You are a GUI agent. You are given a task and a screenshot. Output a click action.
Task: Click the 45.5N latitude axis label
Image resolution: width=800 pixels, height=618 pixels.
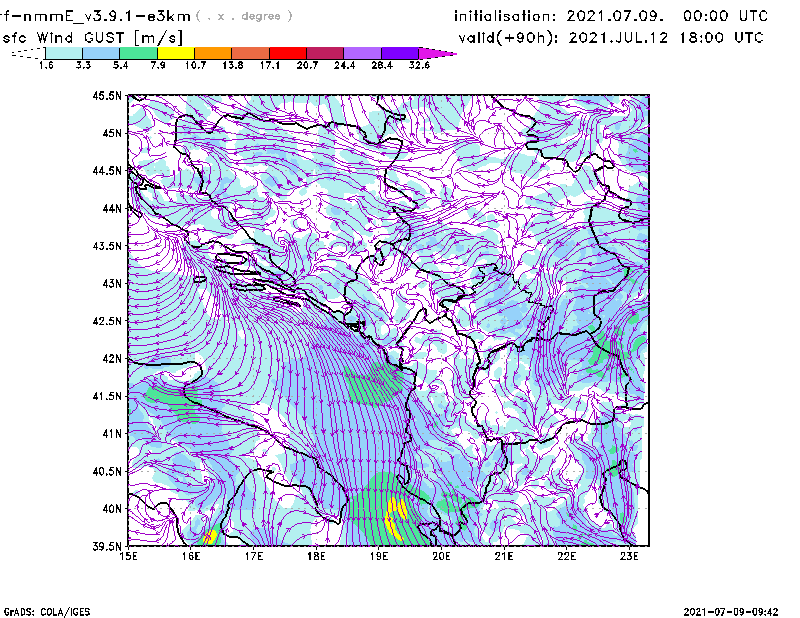point(107,95)
